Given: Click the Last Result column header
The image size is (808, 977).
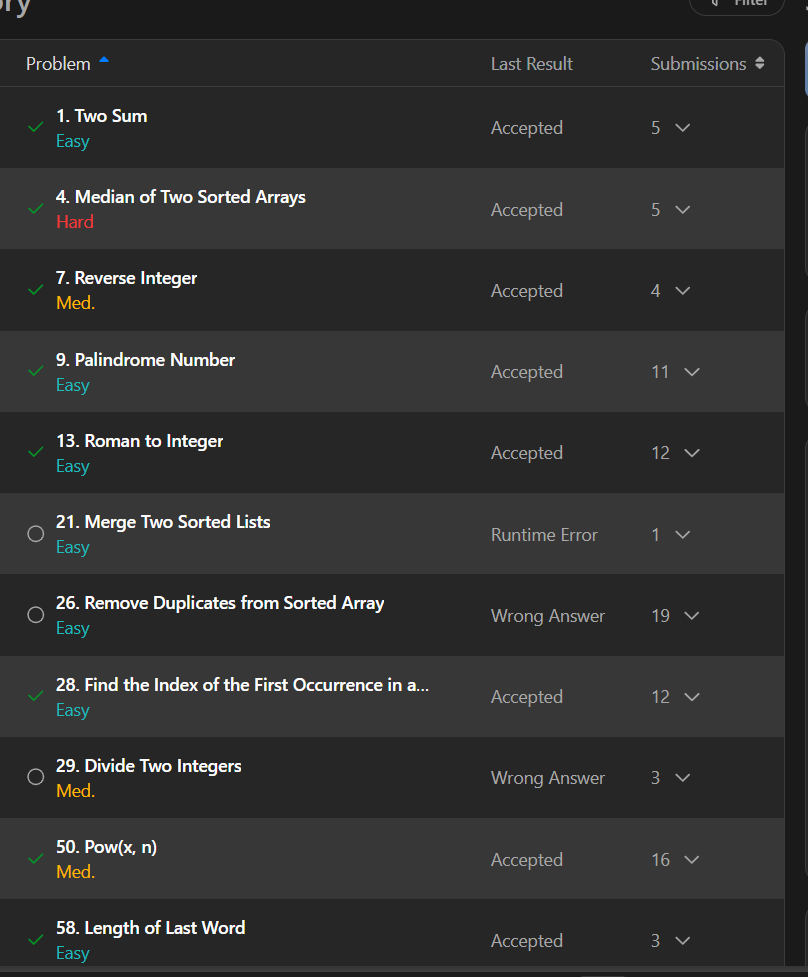Looking at the screenshot, I should pos(531,64).
